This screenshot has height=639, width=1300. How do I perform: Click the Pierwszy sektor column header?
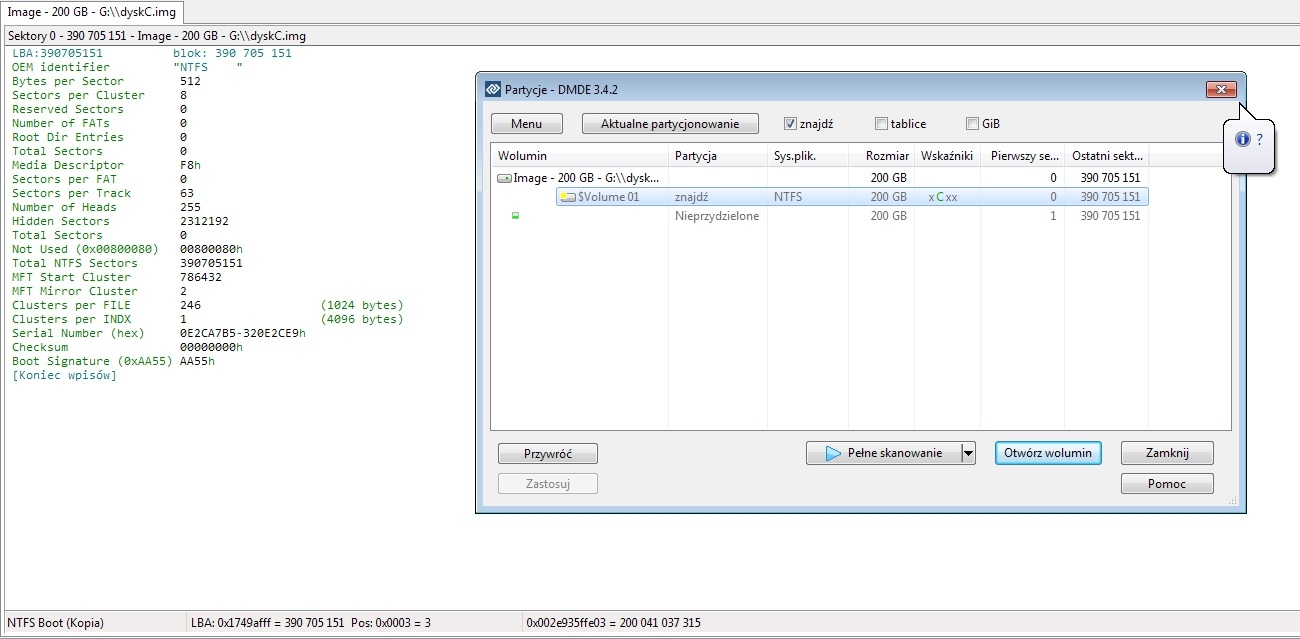click(1021, 156)
